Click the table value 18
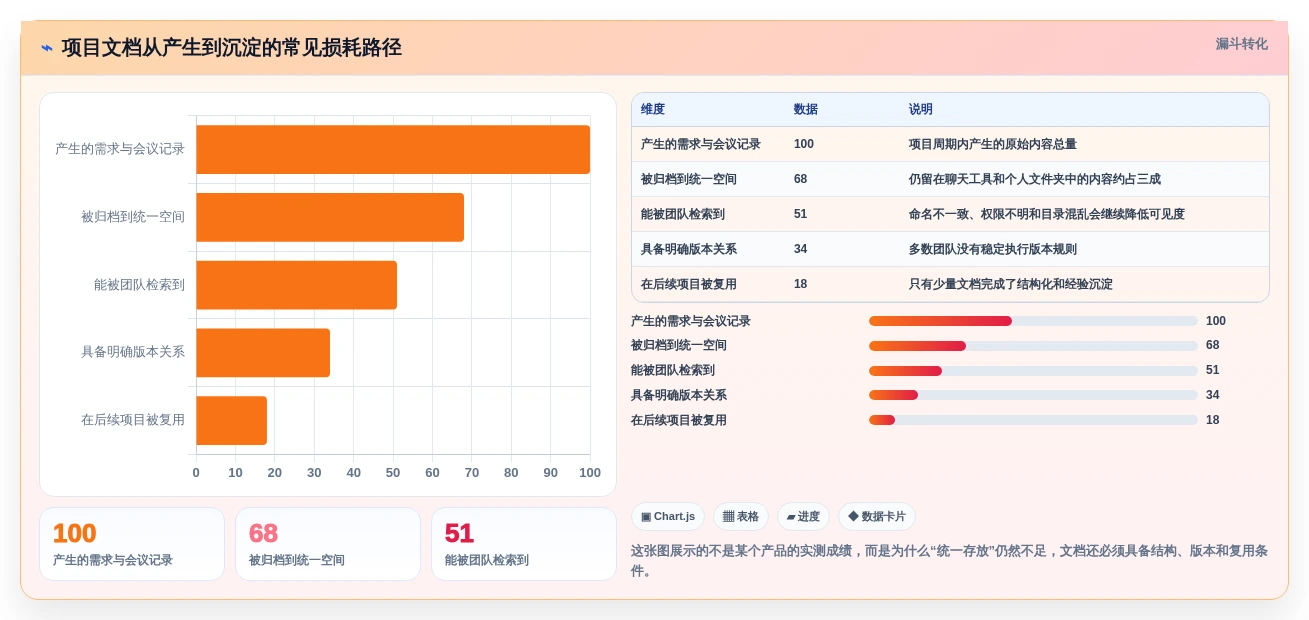 coord(800,284)
